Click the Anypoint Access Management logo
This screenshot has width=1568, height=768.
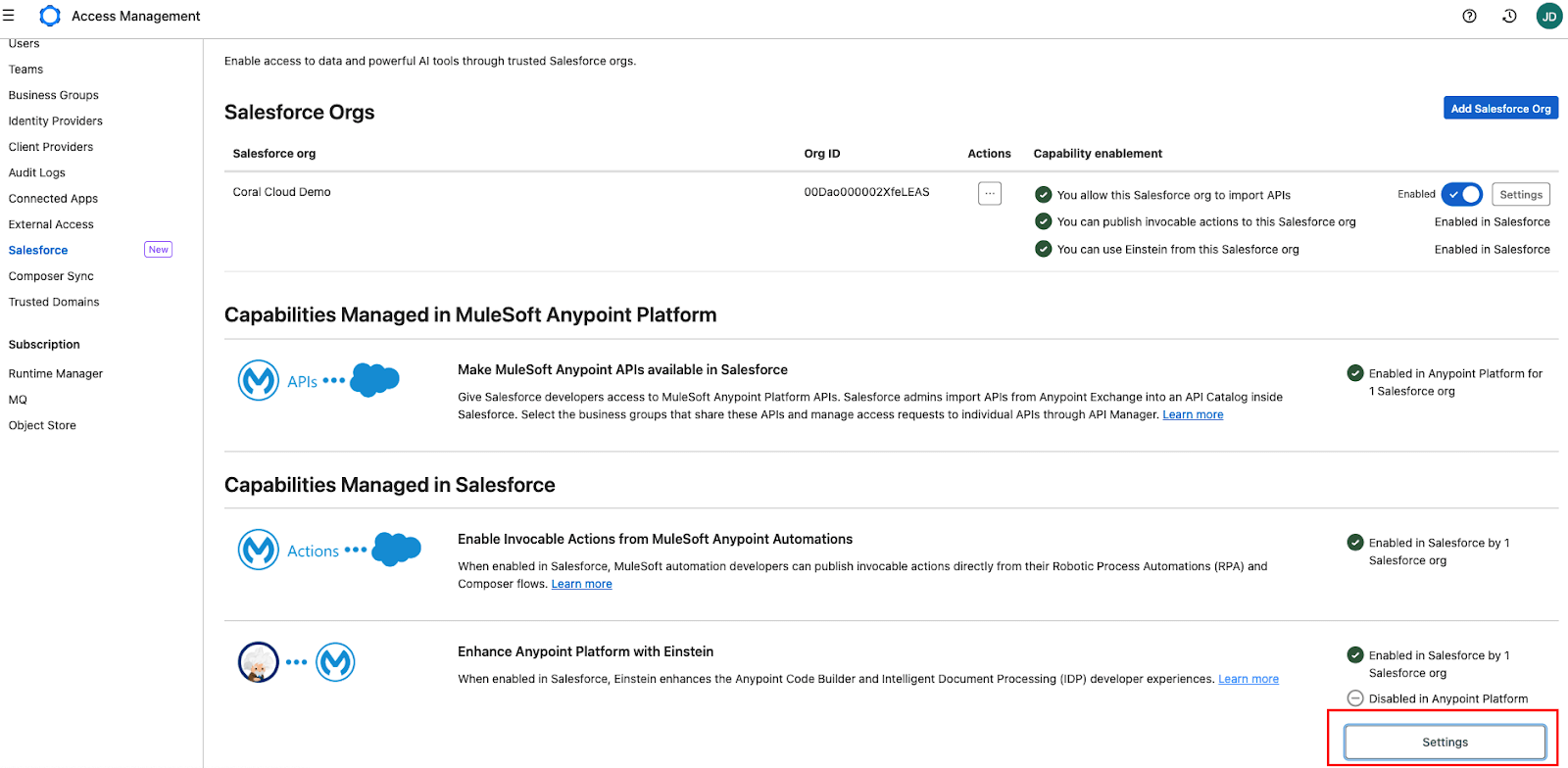click(50, 16)
